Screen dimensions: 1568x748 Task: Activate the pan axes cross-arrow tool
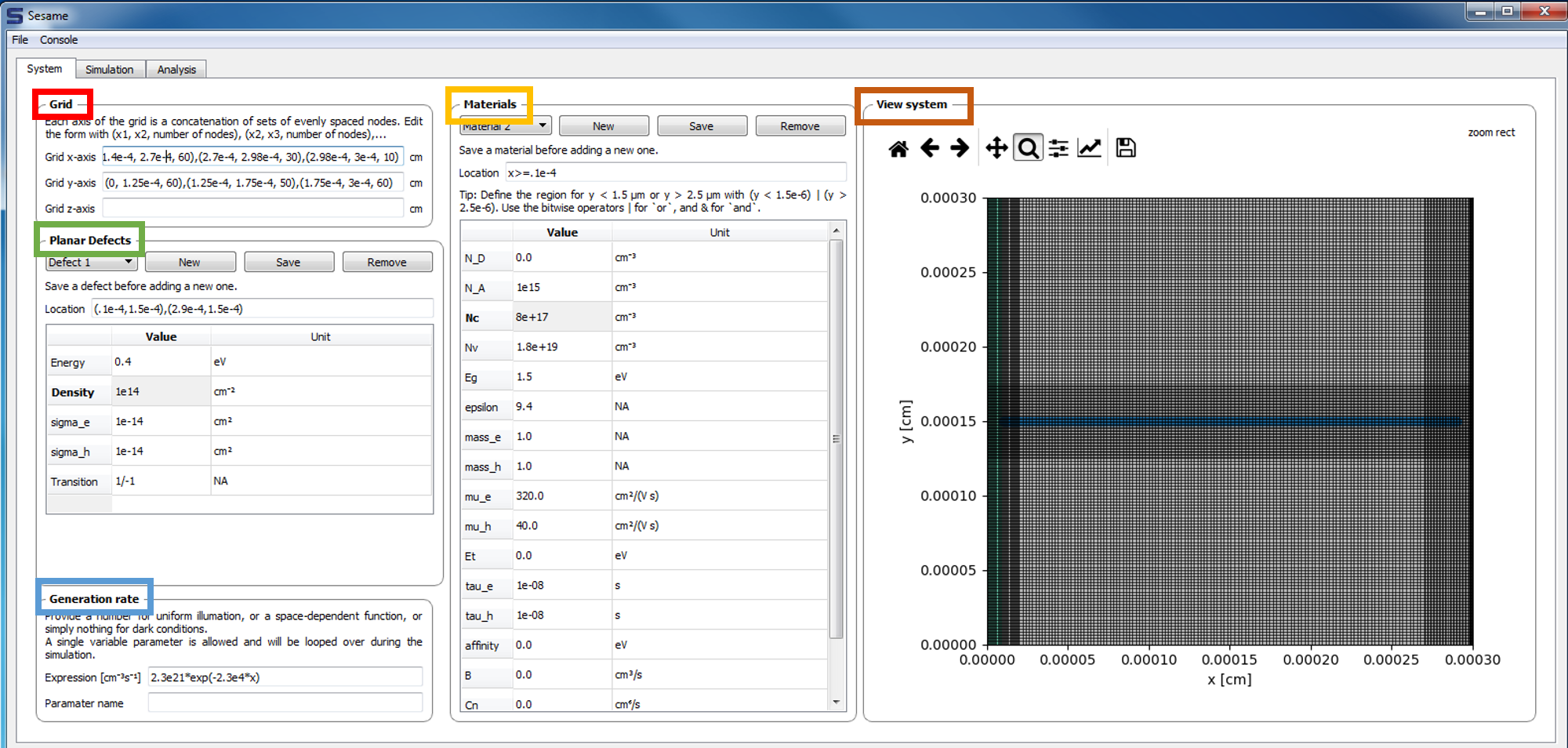pyautogui.click(x=996, y=148)
